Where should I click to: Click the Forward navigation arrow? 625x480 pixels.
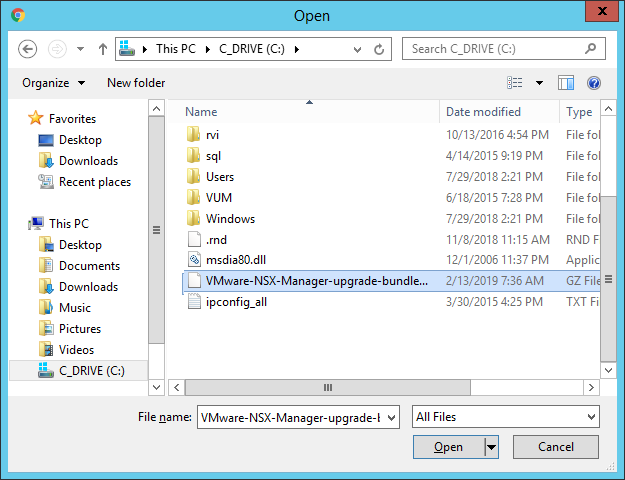(57, 49)
